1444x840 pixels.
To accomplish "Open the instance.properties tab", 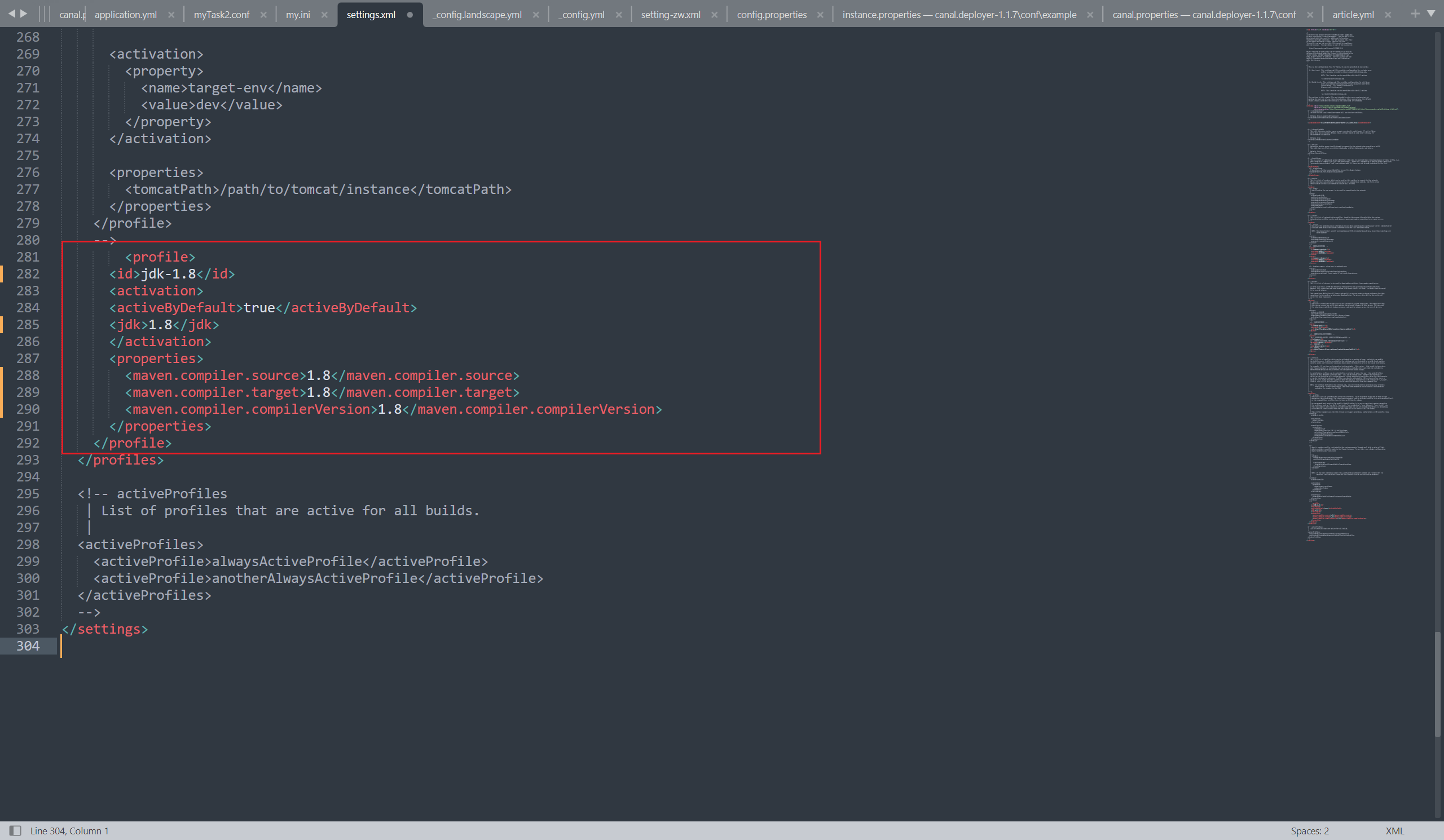I will 959,14.
